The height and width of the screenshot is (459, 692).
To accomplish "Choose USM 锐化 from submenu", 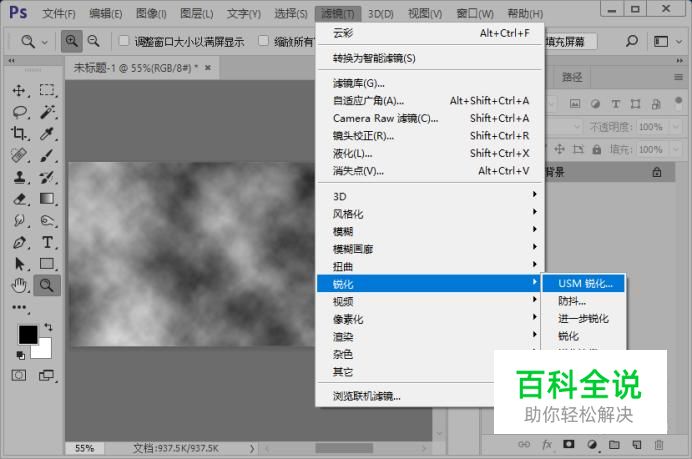I will 583,283.
